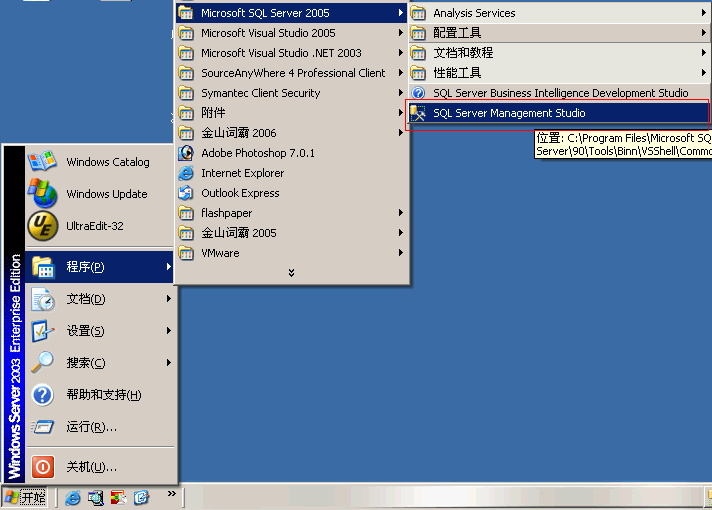Open 帮助和支持(H) entry
This screenshot has height=510, width=712.
coord(100,395)
